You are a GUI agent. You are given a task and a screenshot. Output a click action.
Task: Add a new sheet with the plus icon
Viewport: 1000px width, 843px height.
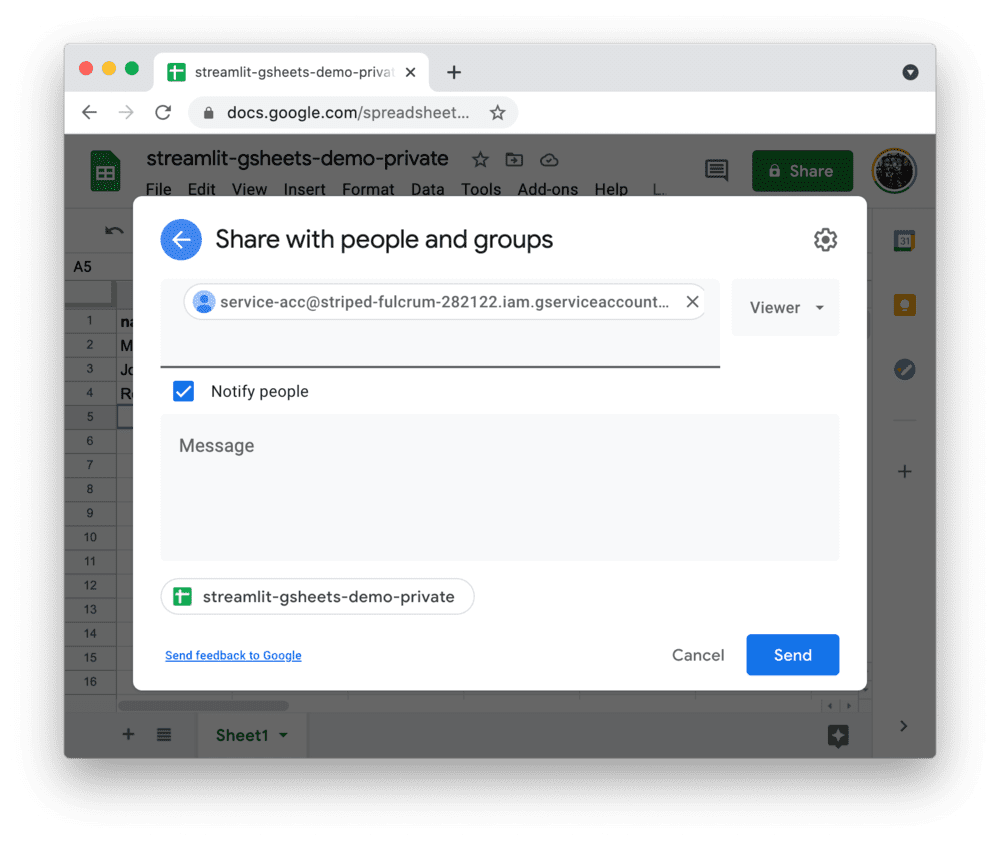tap(128, 734)
